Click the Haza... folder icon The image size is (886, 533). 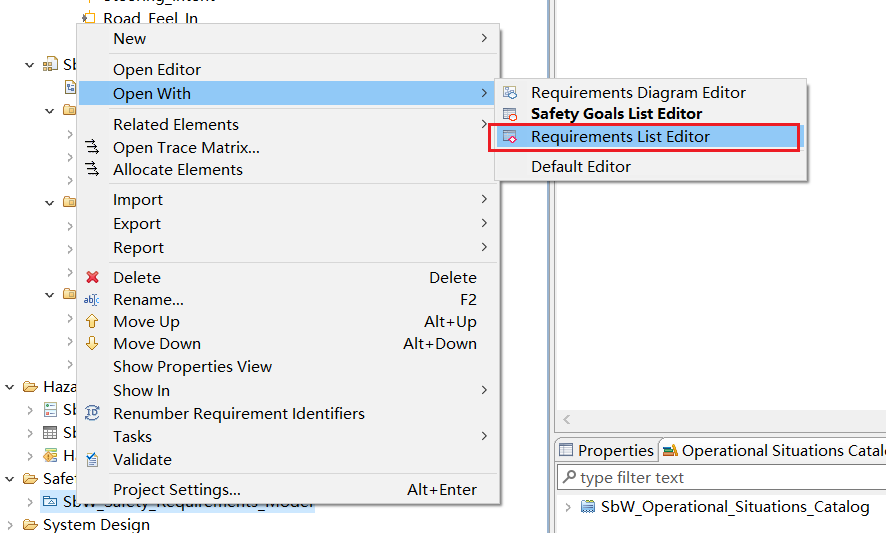click(30, 387)
